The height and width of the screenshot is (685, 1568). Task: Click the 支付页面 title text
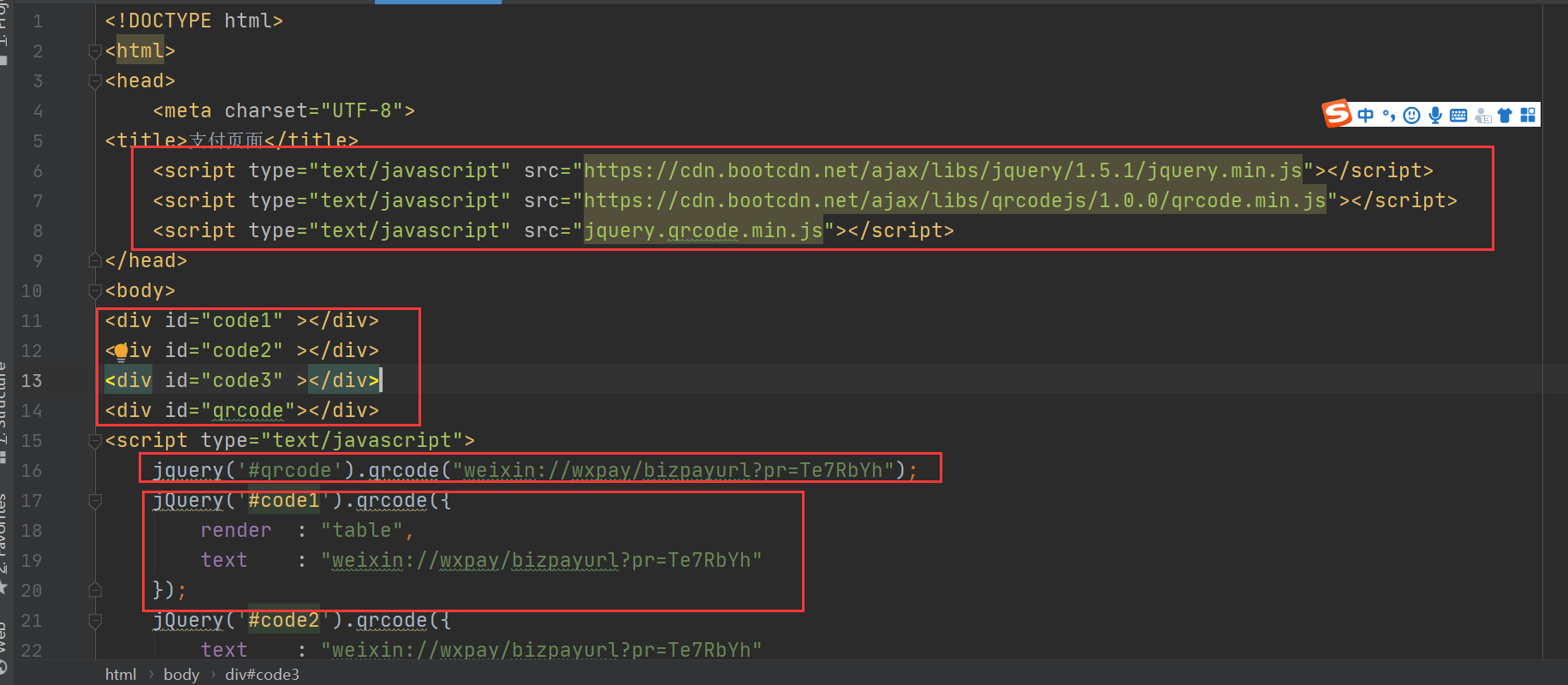click(226, 140)
